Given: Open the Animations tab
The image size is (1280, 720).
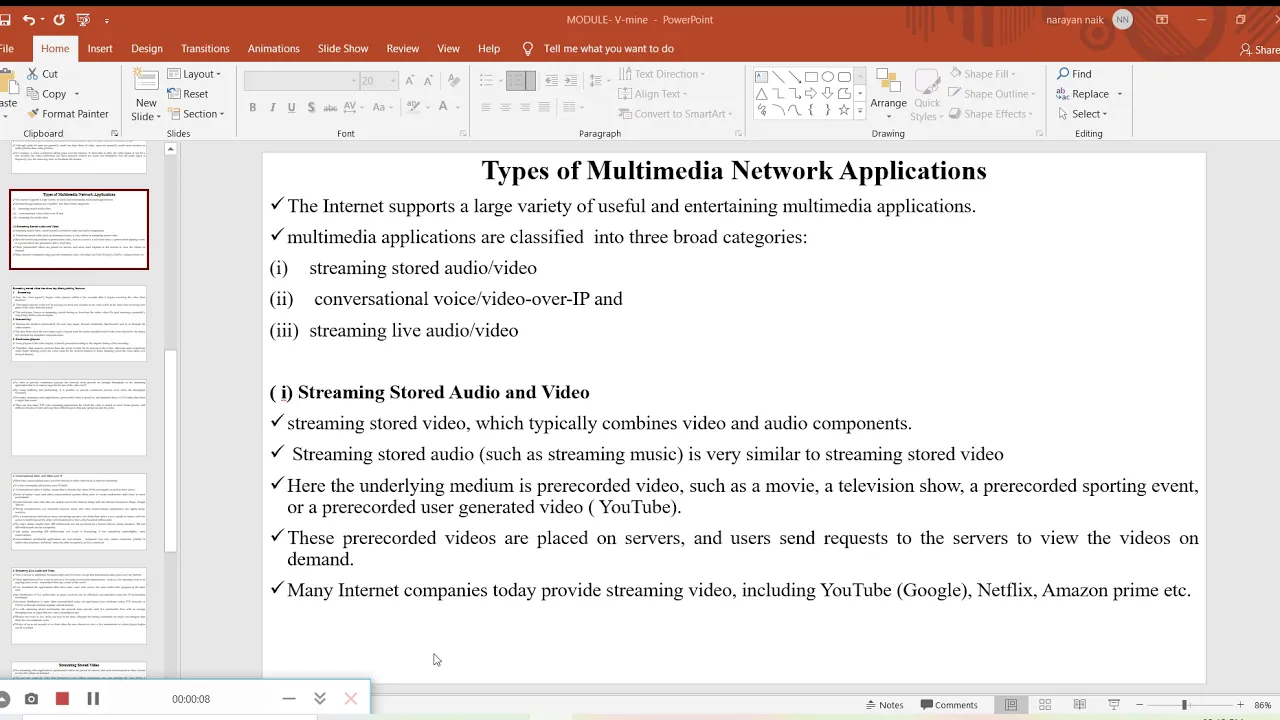Looking at the screenshot, I should point(274,48).
